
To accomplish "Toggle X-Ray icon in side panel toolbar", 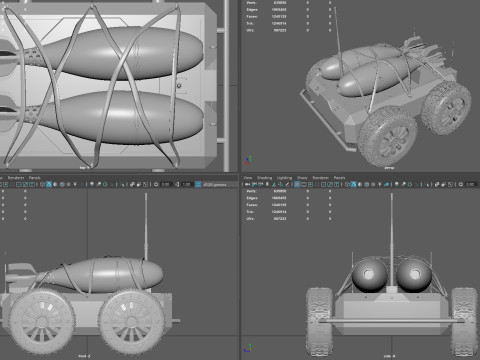I will click(x=437, y=184).
